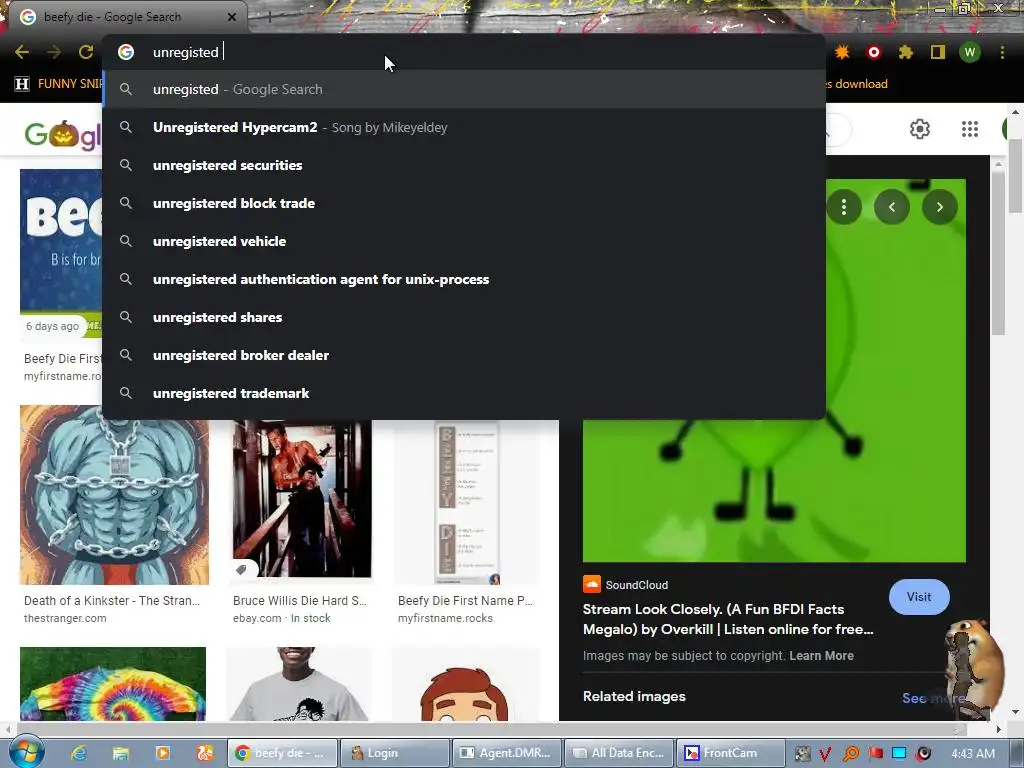Select 'unregistered vehicle' suggestion
This screenshot has width=1024, height=768.
[464, 241]
